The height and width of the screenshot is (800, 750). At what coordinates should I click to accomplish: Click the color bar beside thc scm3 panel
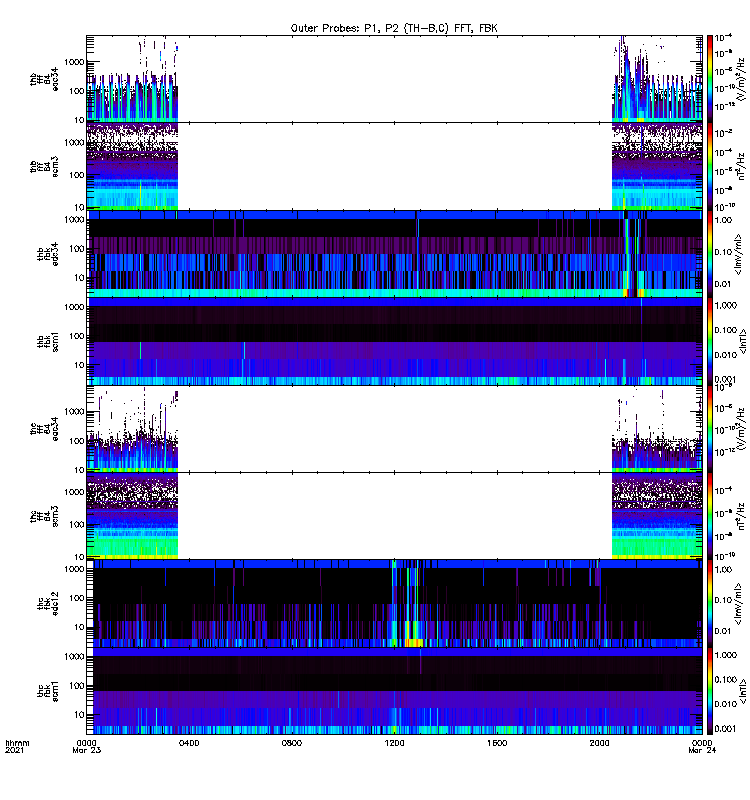(x=710, y=516)
